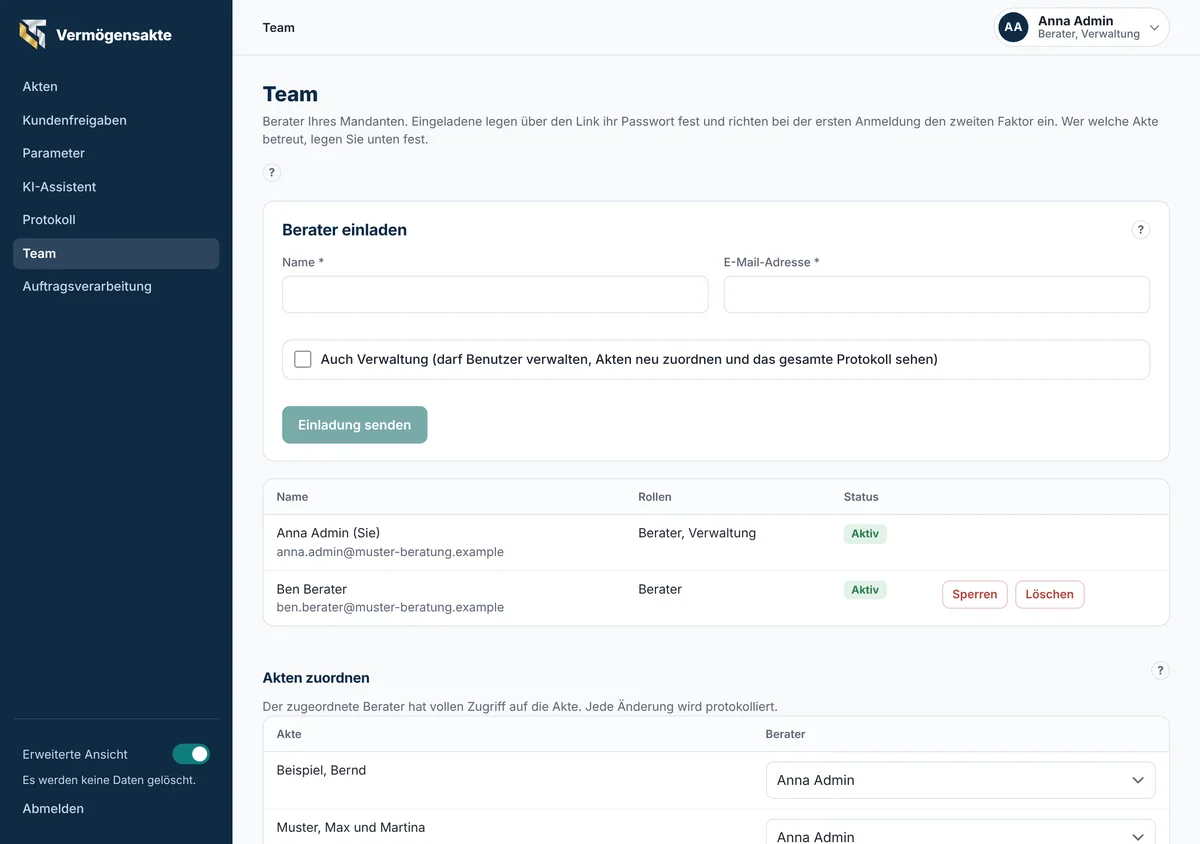This screenshot has width=1200, height=844.
Task: Click the Berater role cell for Ben Berater
Action: tap(660, 589)
